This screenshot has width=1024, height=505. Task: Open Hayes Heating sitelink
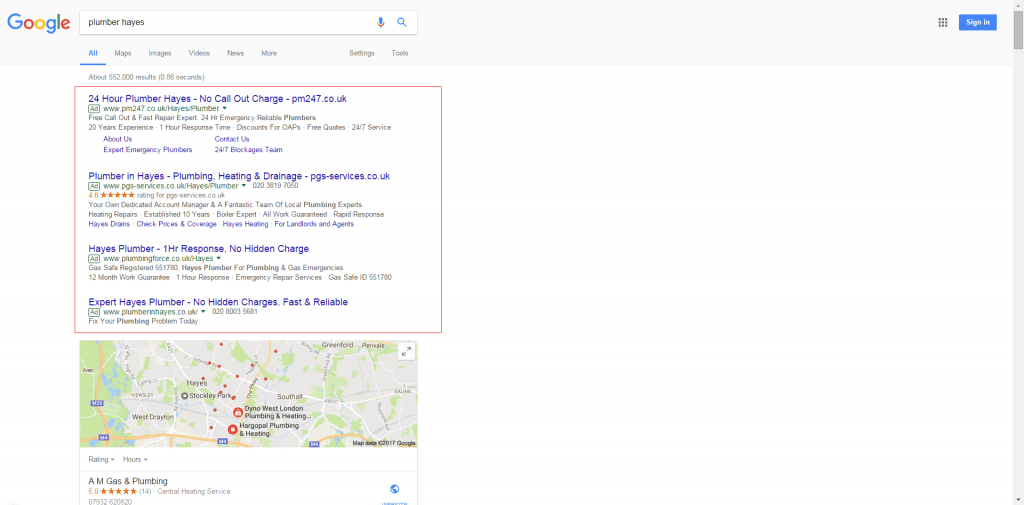tap(246, 224)
